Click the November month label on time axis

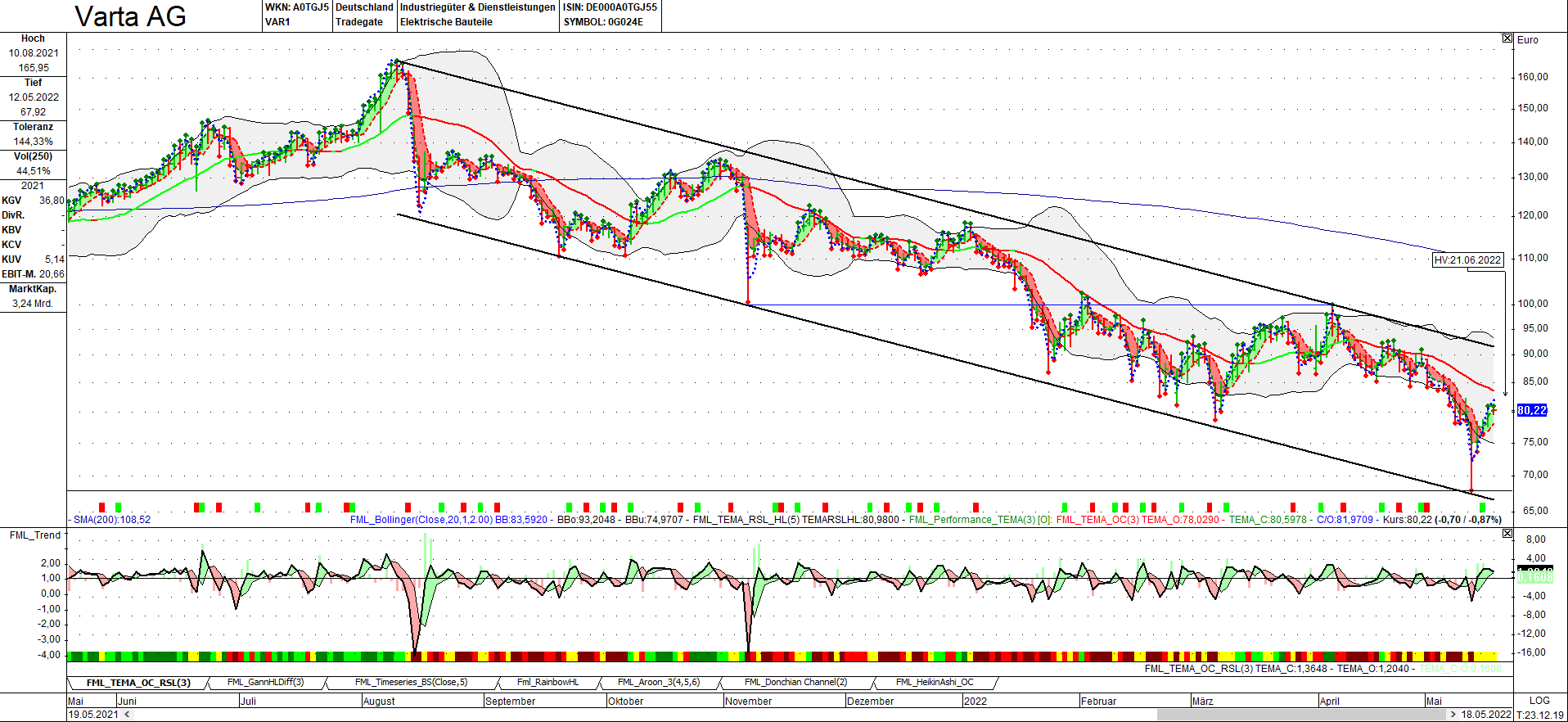(x=749, y=702)
